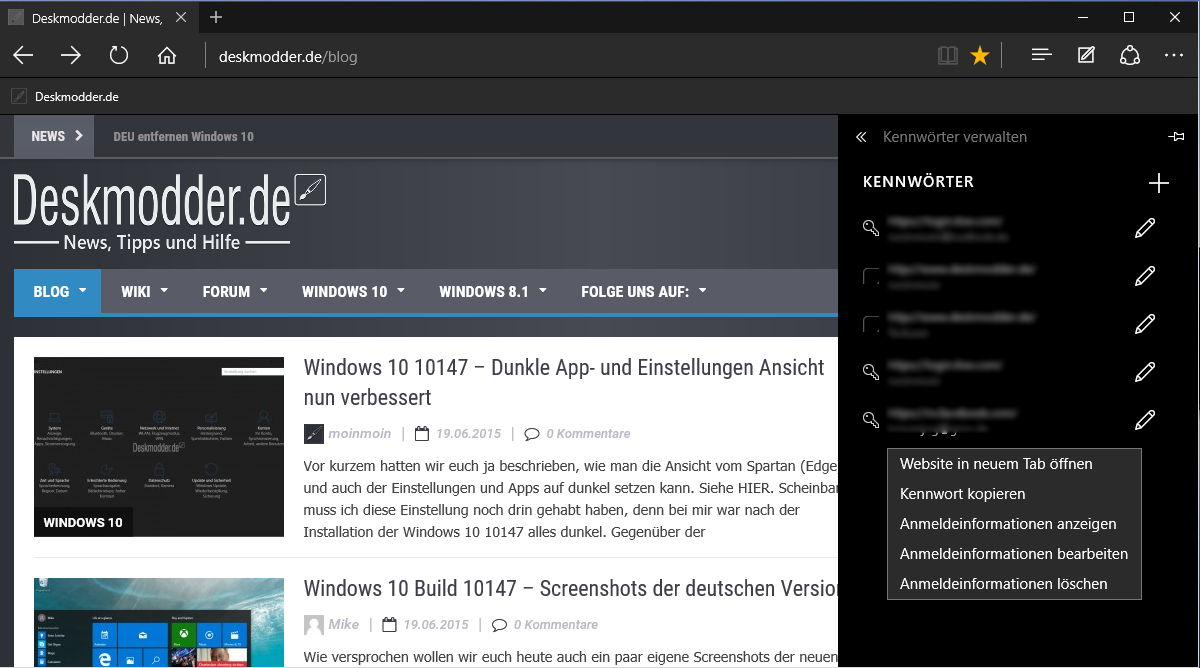This screenshot has height=668, width=1200.
Task: Refresh the current page
Action: 119,56
